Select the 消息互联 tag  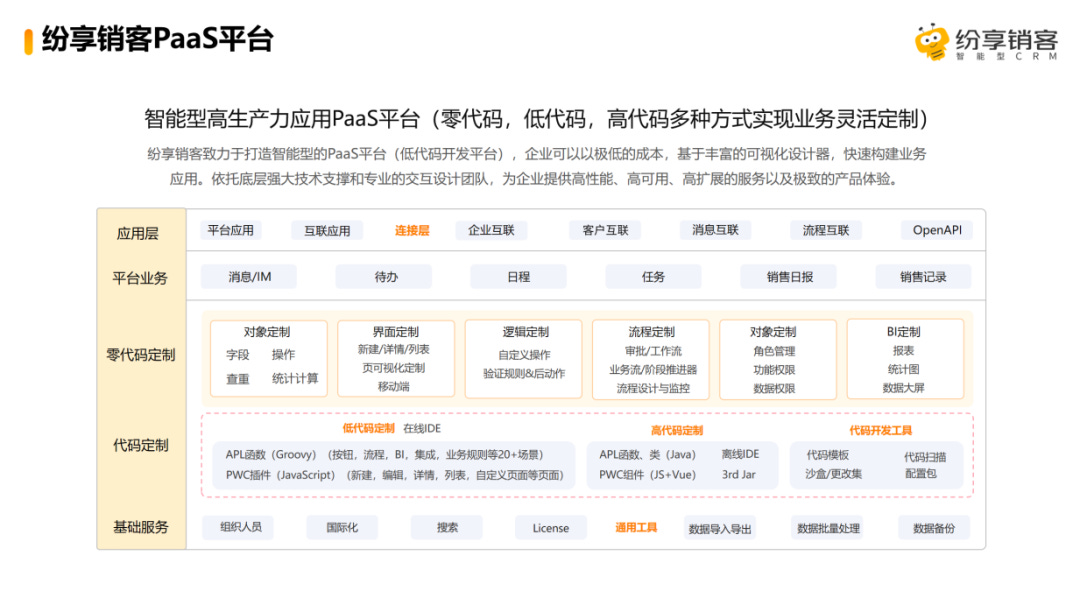[715, 230]
